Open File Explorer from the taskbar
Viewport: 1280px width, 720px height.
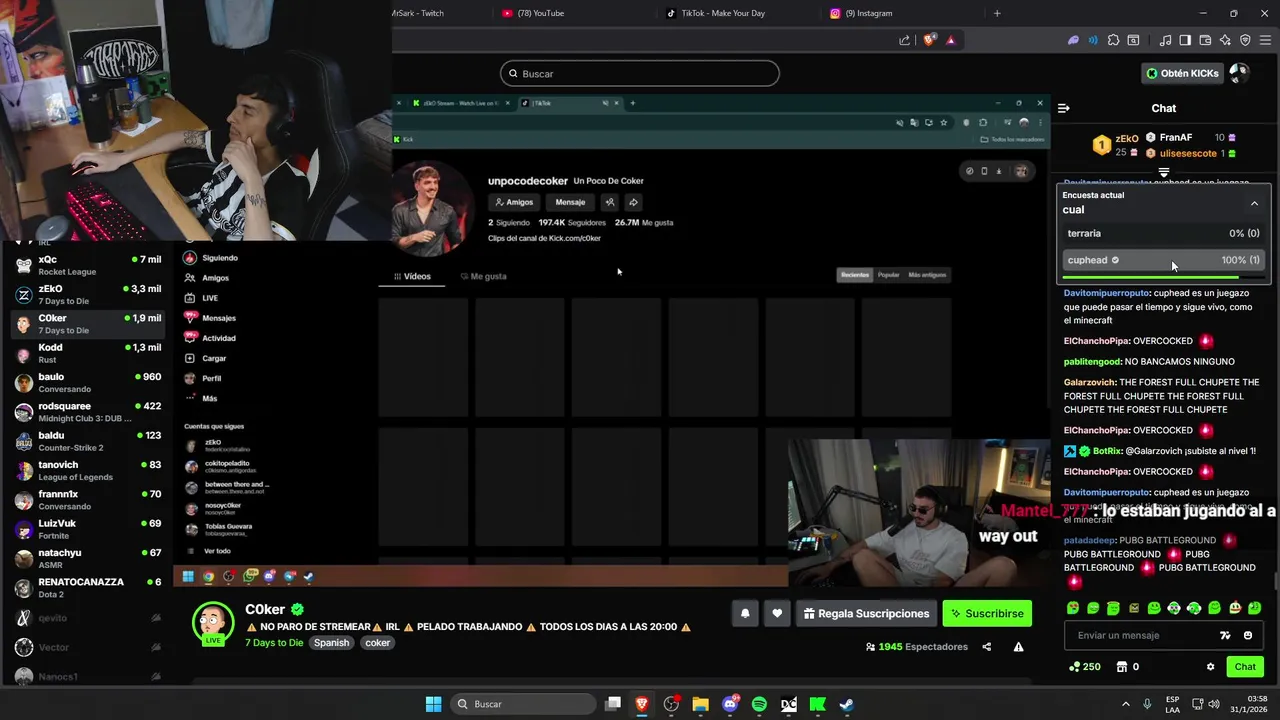(700, 704)
